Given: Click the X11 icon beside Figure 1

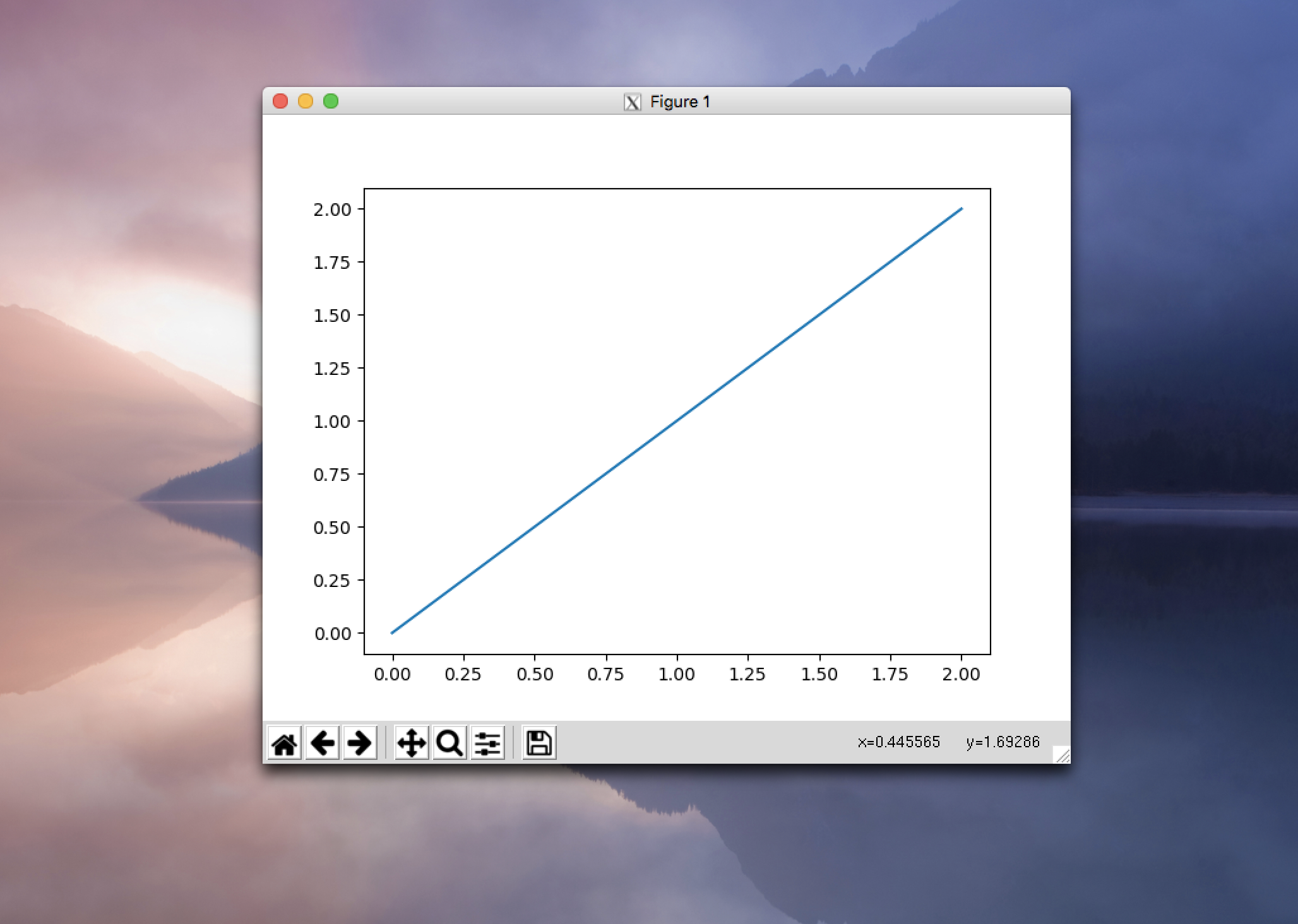Looking at the screenshot, I should [633, 102].
